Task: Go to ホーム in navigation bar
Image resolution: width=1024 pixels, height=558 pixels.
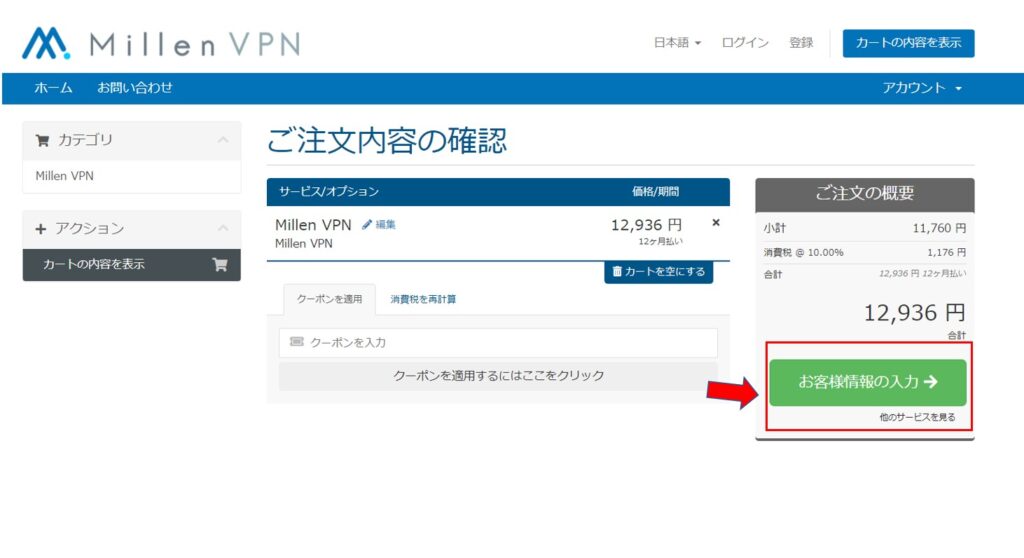Action: click(x=54, y=88)
